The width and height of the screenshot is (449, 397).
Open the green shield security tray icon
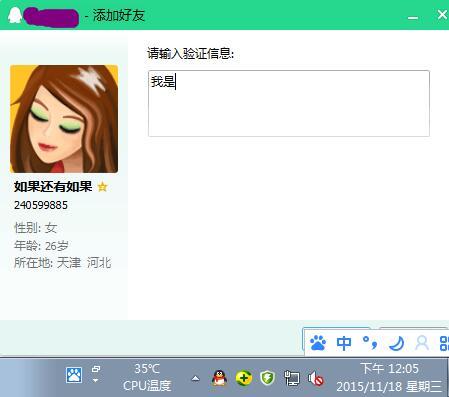pyautogui.click(x=267, y=378)
